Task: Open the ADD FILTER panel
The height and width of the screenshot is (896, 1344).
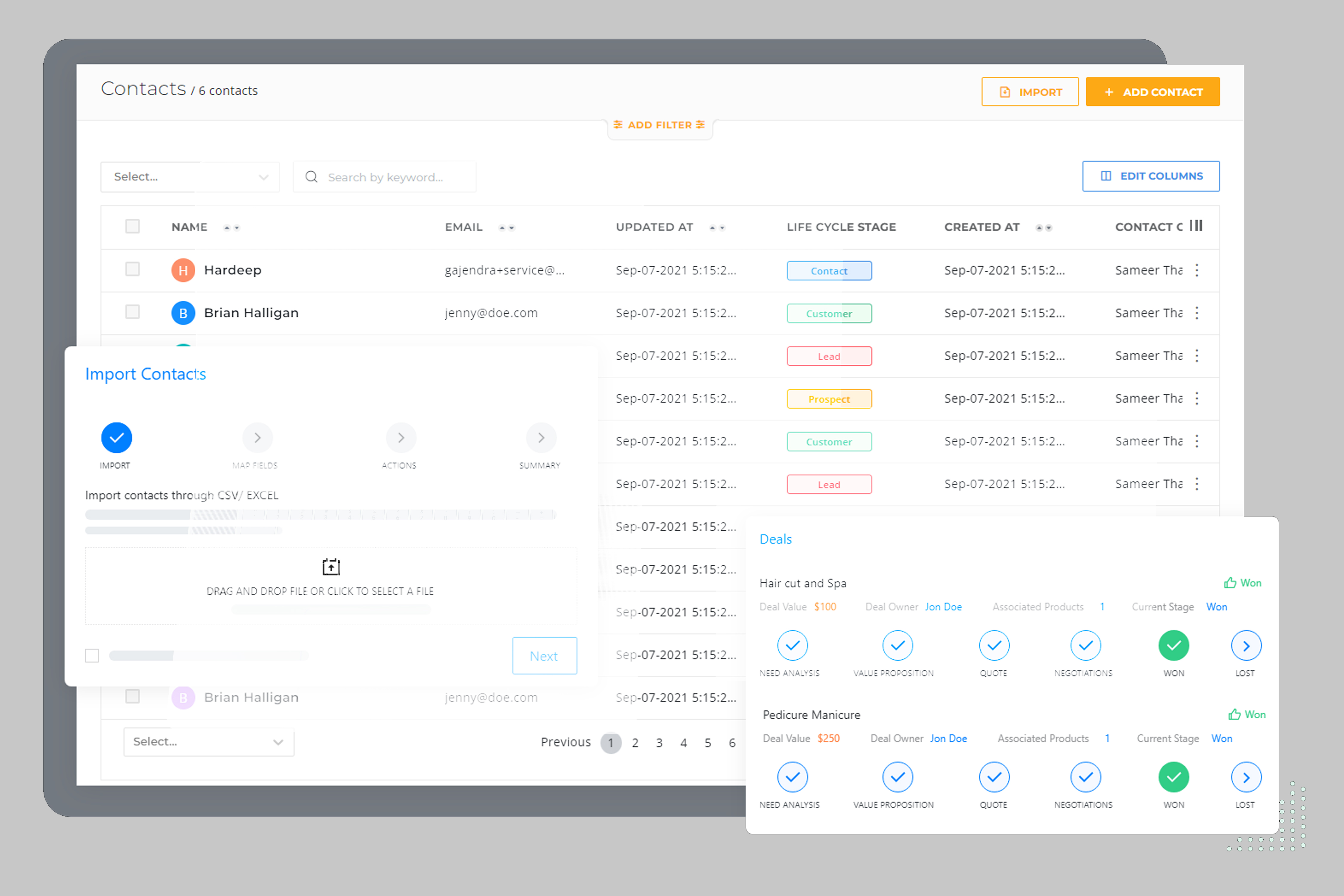Action: coord(659,125)
